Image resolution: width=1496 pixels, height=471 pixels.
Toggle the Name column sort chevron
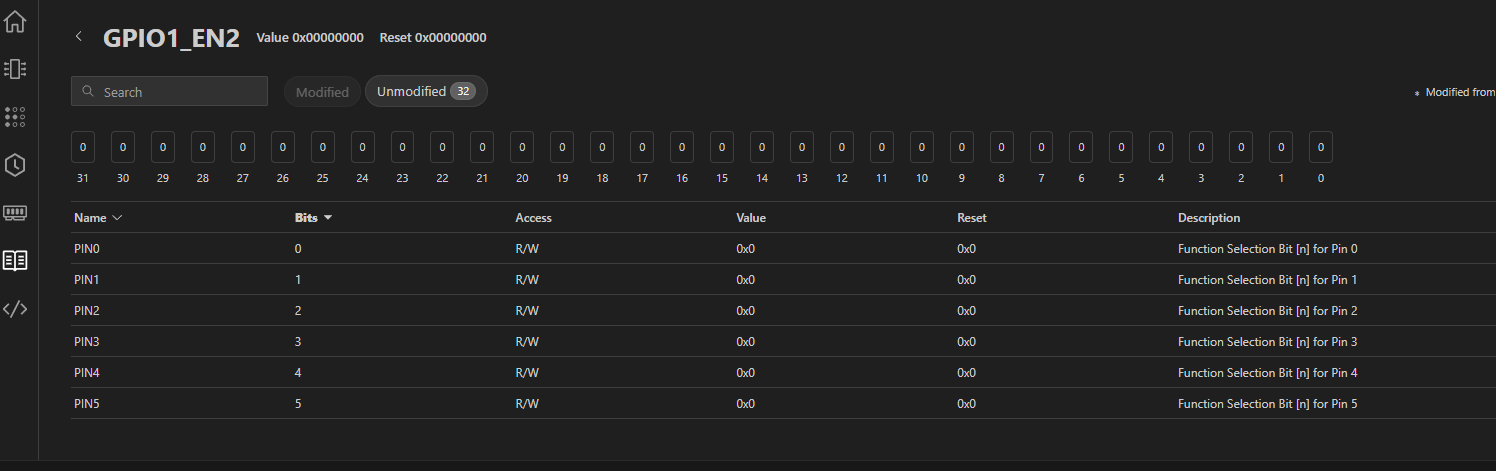click(117, 218)
